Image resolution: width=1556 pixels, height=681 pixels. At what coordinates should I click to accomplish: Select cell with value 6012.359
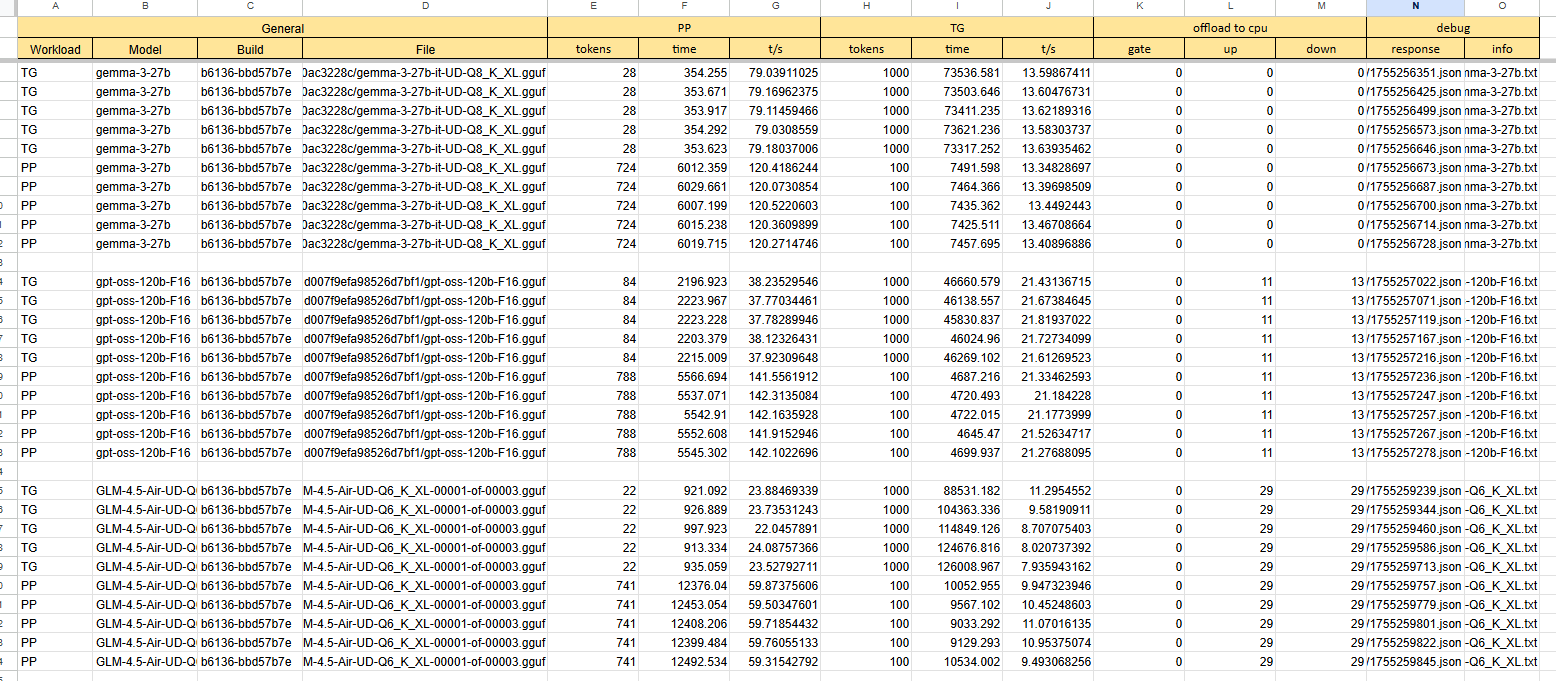pyautogui.click(x=684, y=167)
